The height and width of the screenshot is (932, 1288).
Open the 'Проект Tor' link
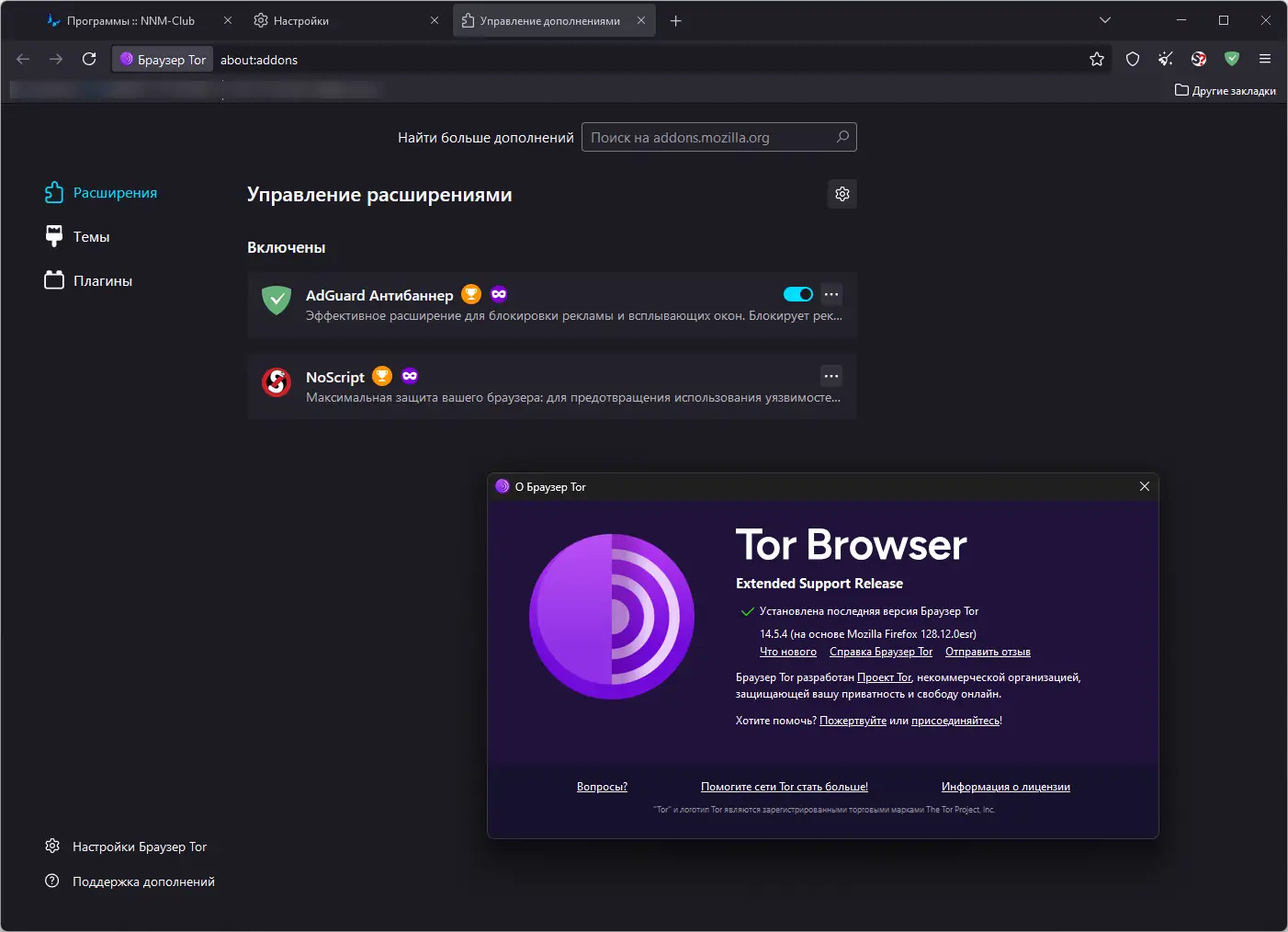[884, 677]
